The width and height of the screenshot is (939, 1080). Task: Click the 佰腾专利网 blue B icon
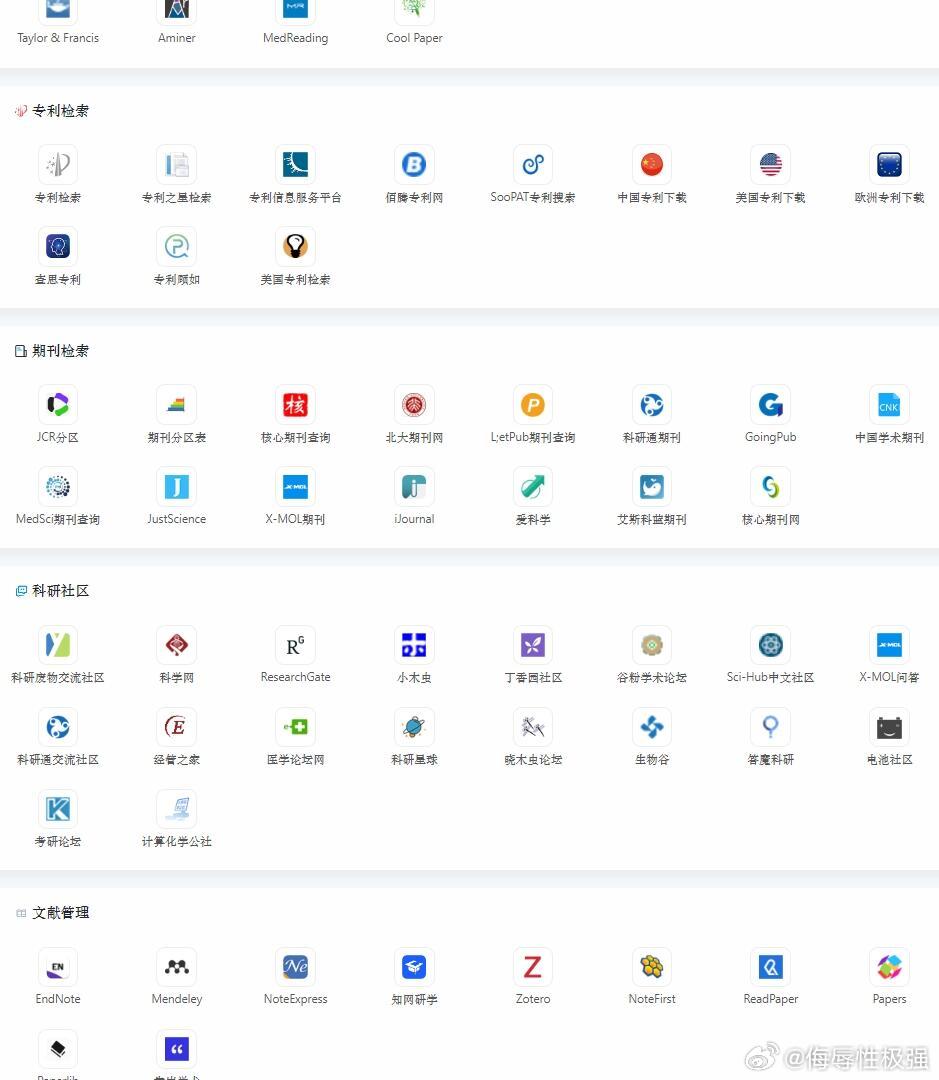(x=414, y=165)
